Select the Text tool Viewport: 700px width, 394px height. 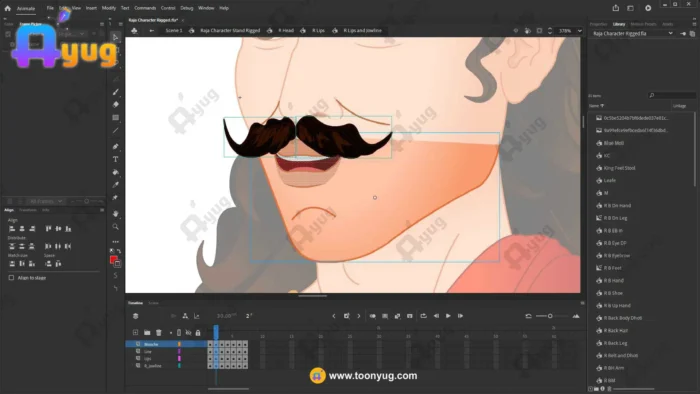point(116,159)
